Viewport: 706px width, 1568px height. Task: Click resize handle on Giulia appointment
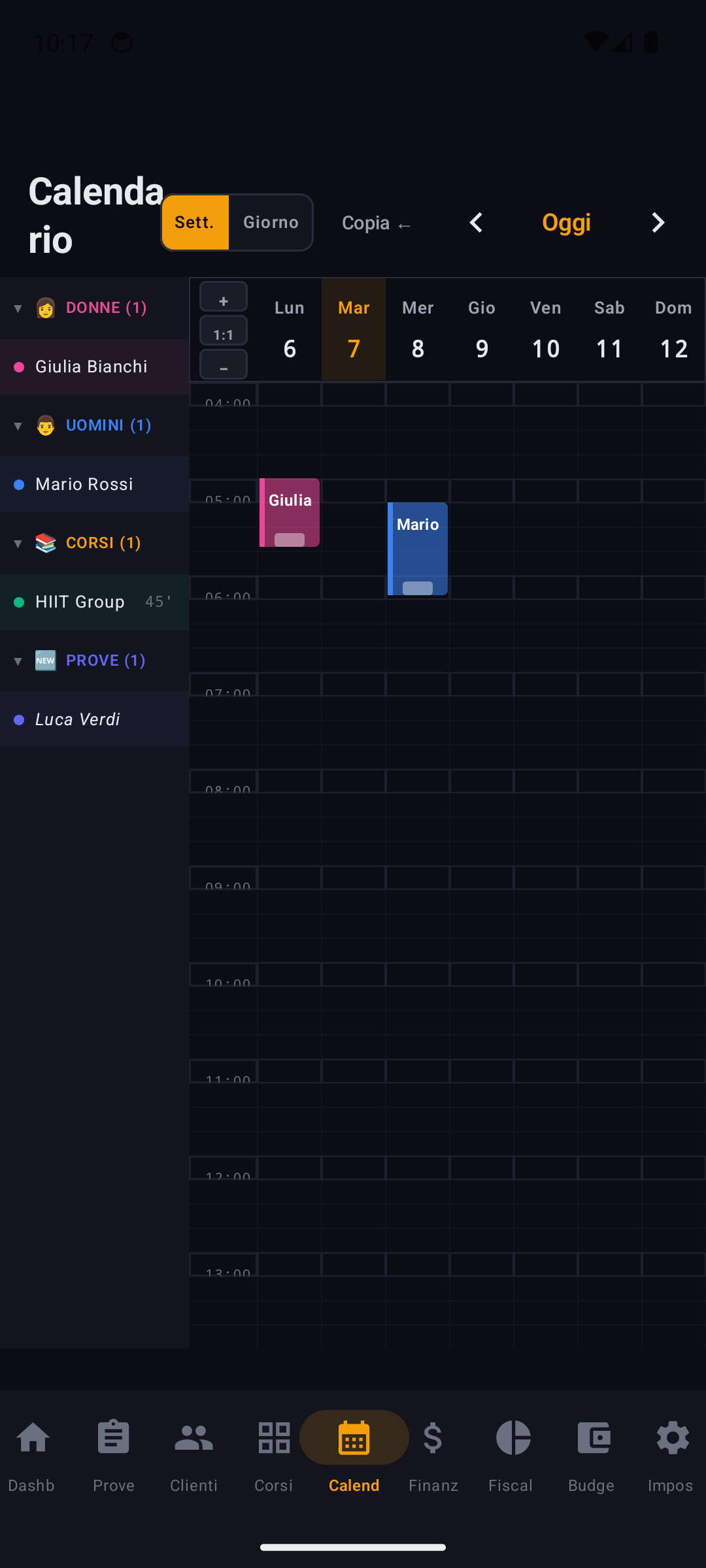[x=290, y=540]
